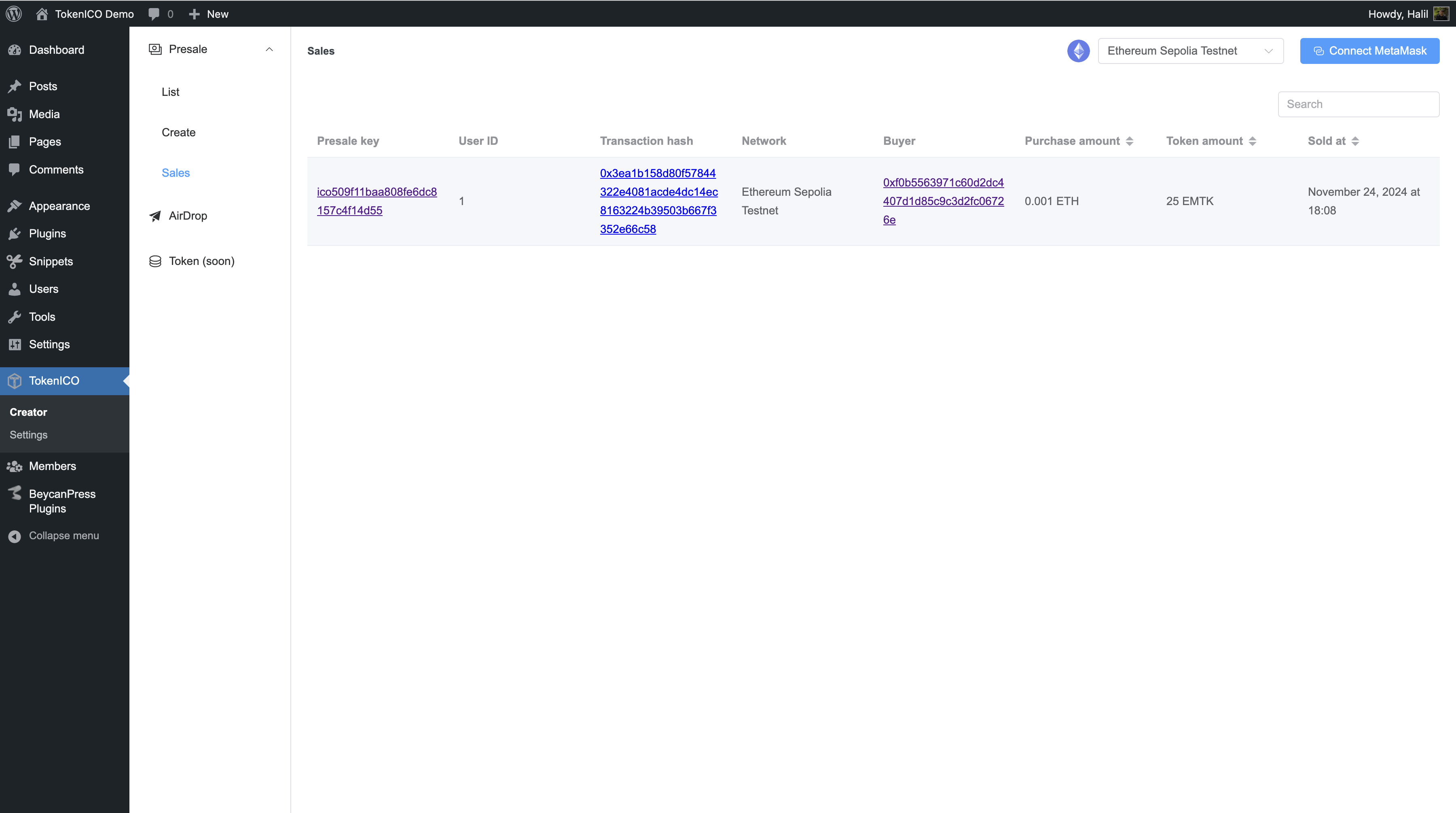The height and width of the screenshot is (813, 1456).
Task: Click the 0.001 ETH cell
Action: click(1051, 201)
